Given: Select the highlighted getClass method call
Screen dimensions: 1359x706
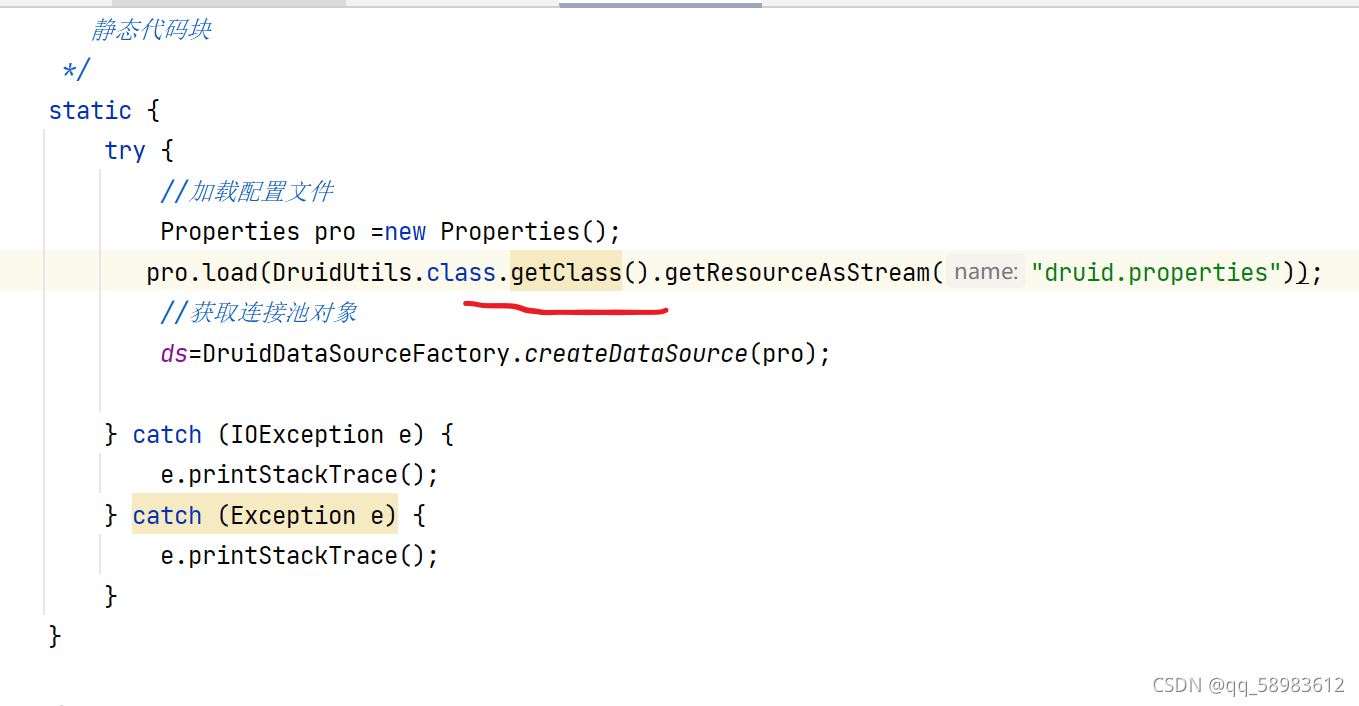Looking at the screenshot, I should (565, 271).
